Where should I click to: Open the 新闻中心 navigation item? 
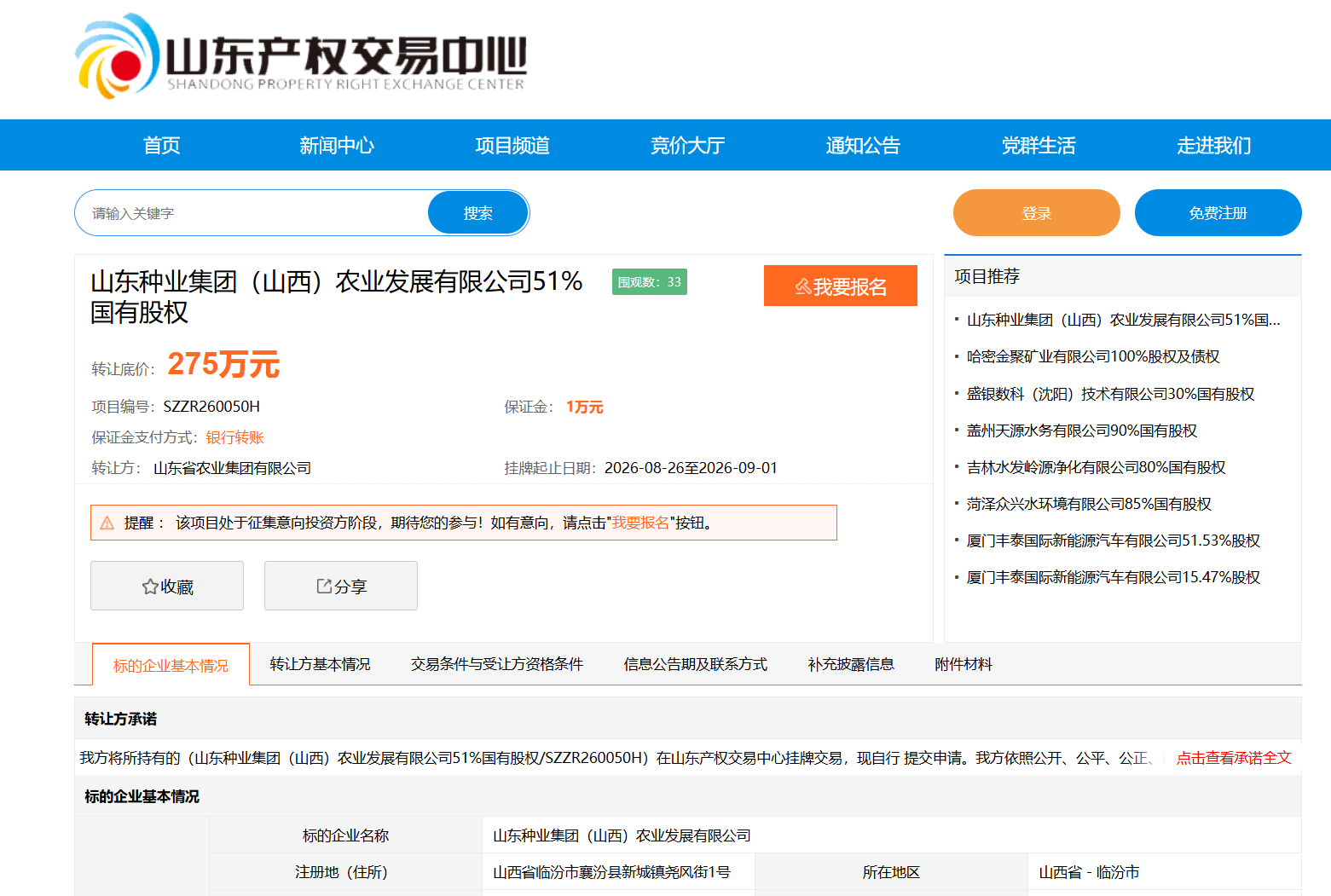coord(337,146)
